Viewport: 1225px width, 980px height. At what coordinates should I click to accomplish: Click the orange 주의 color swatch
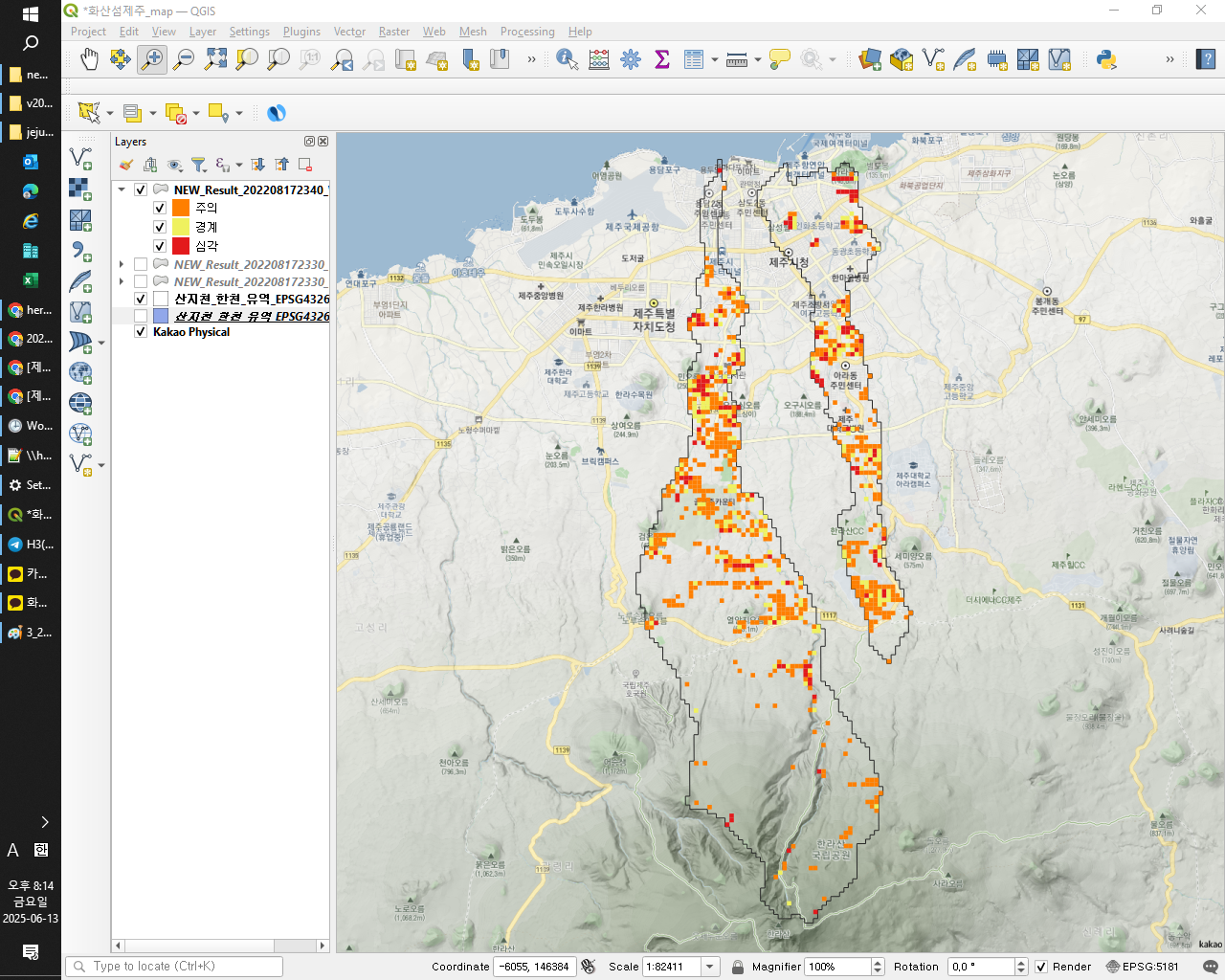[181, 208]
